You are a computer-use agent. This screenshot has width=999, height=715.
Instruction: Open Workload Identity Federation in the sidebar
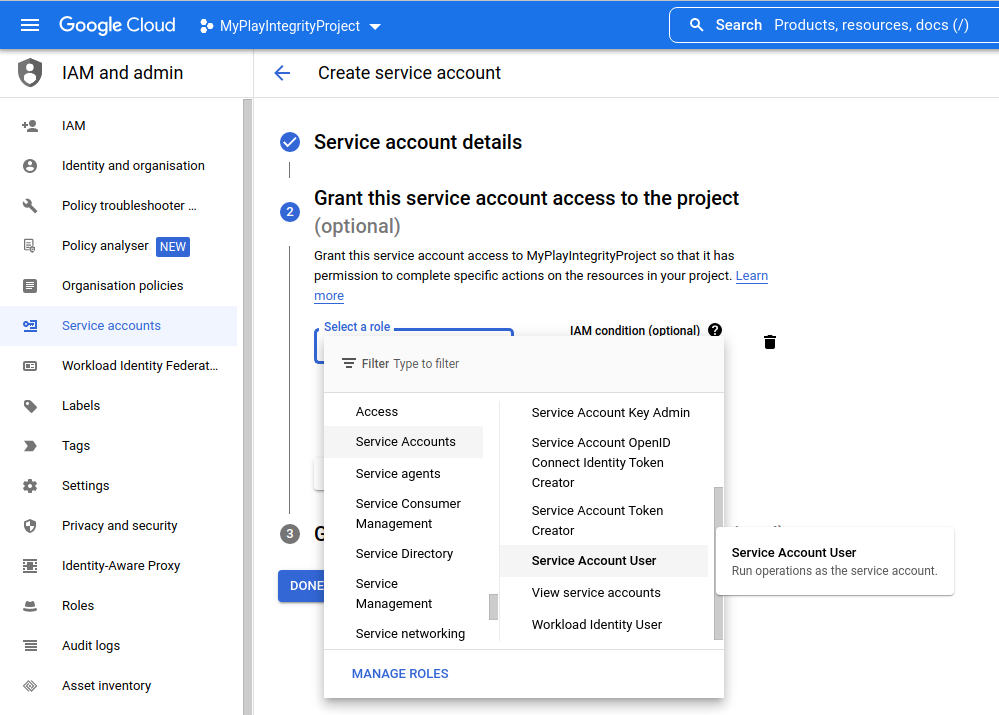[139, 365]
